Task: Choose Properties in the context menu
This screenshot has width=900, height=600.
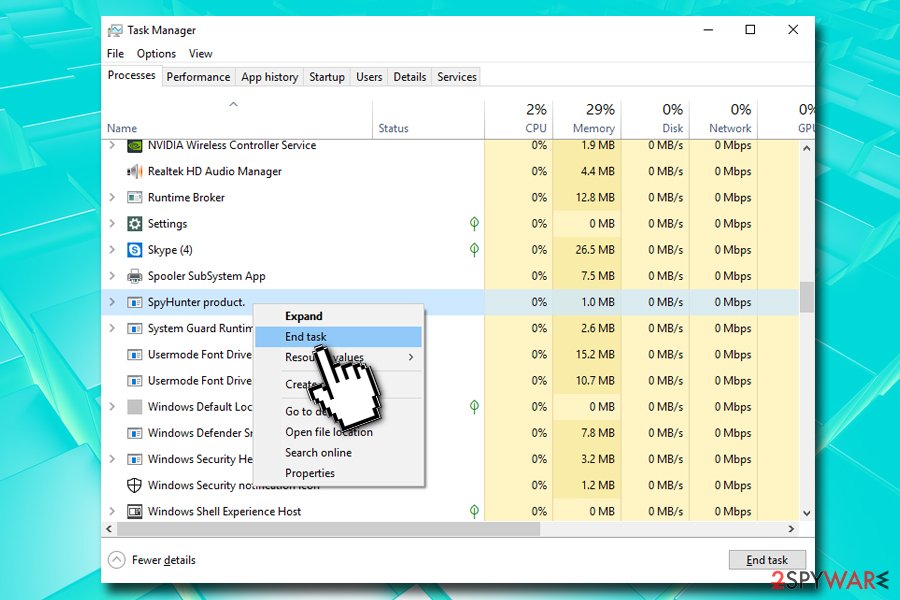Action: pyautogui.click(x=339, y=473)
